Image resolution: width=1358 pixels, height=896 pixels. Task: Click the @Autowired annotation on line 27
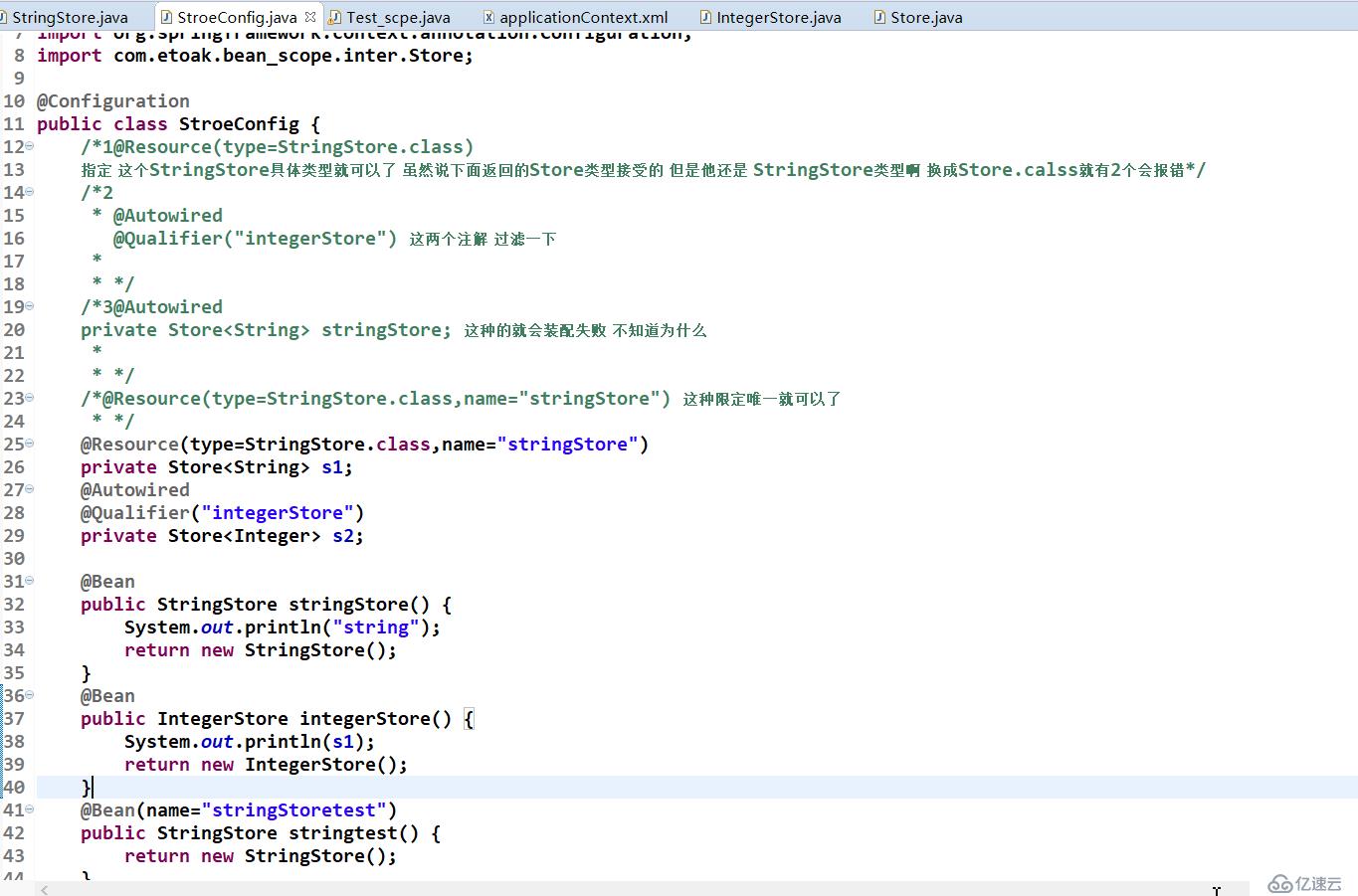point(135,490)
